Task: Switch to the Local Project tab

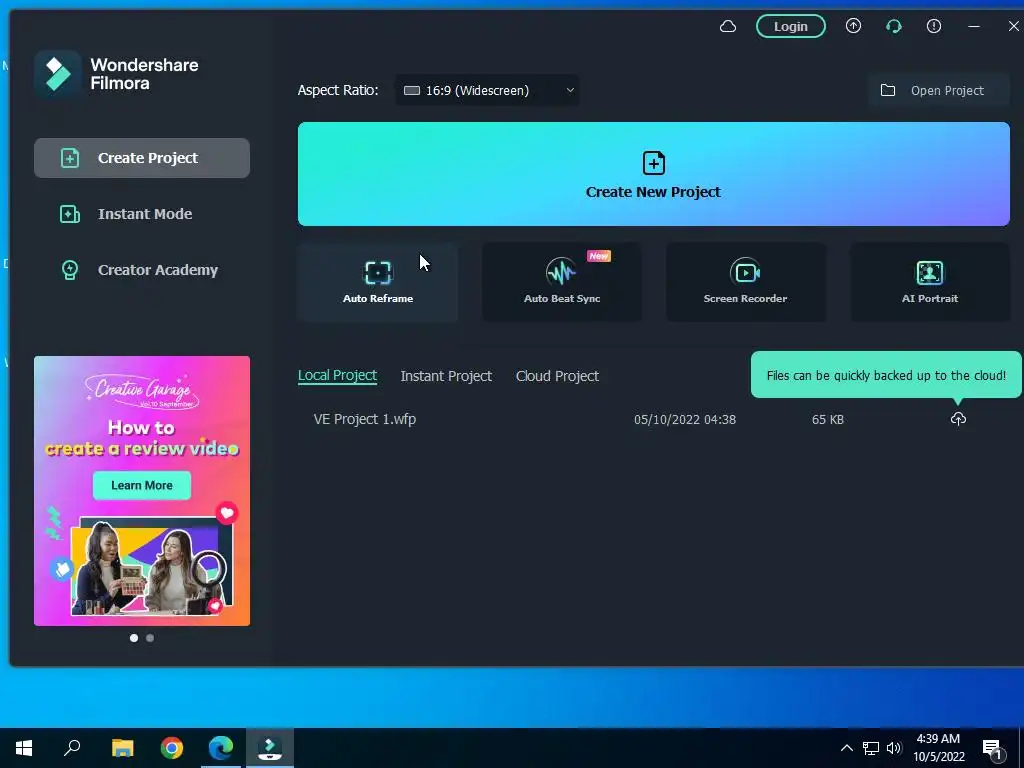Action: (337, 376)
